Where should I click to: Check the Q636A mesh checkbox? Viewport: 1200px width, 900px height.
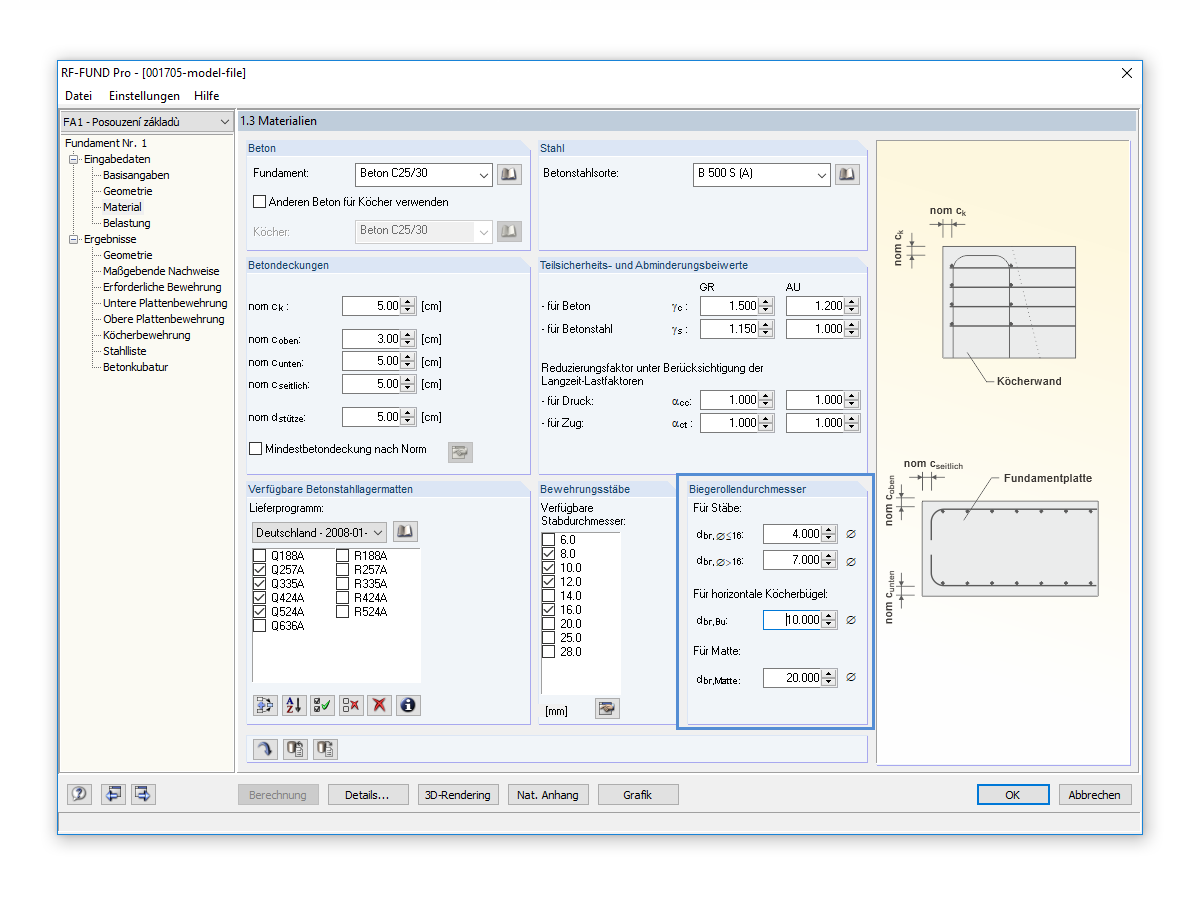tap(261, 626)
